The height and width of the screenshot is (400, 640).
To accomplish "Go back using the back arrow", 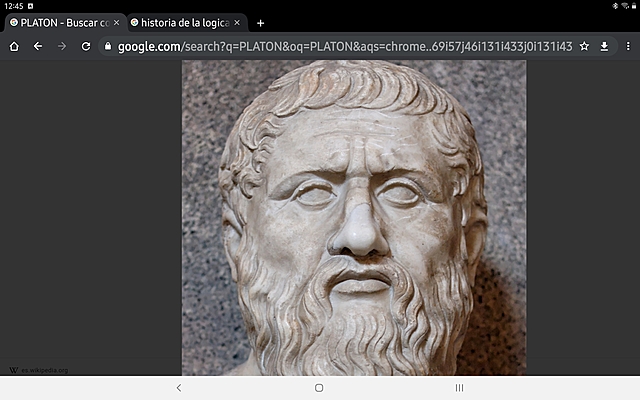I will [38, 47].
